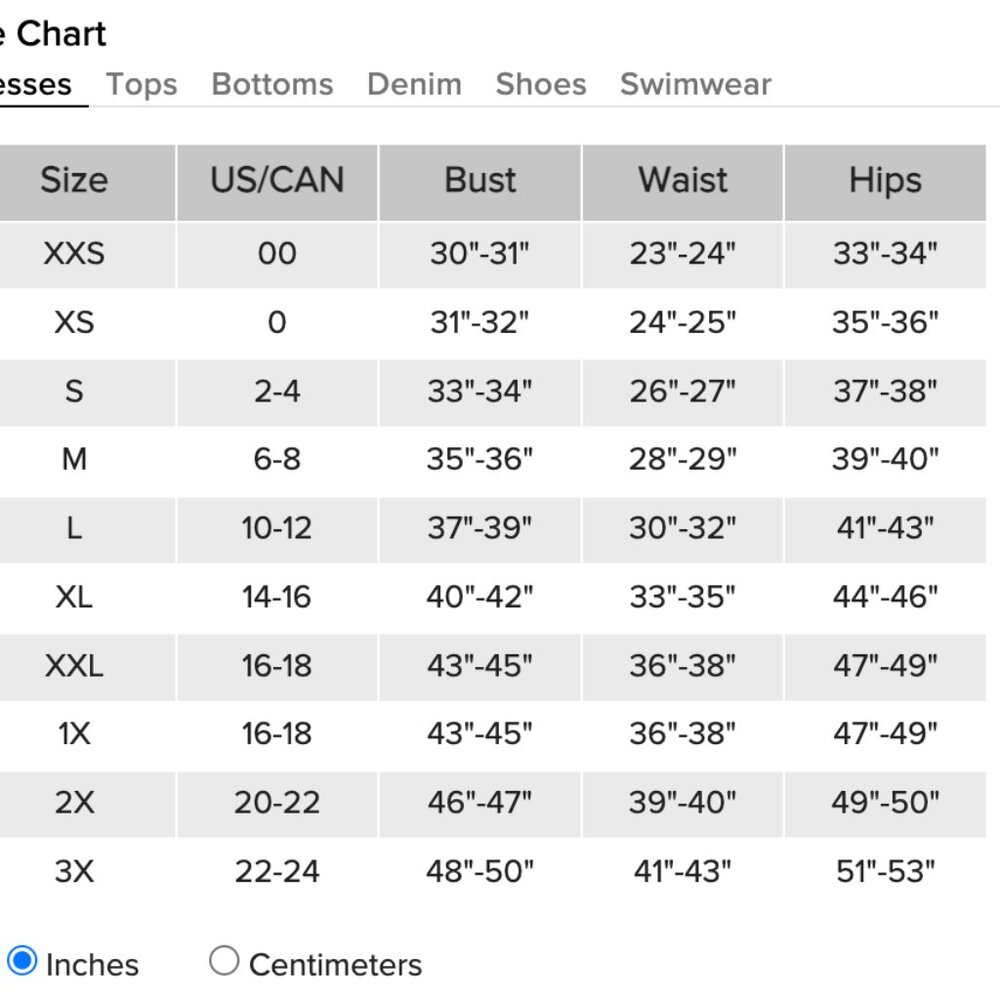Select the Inches radio button
Image resolution: width=1000 pixels, height=1000 pixels.
tap(21, 962)
